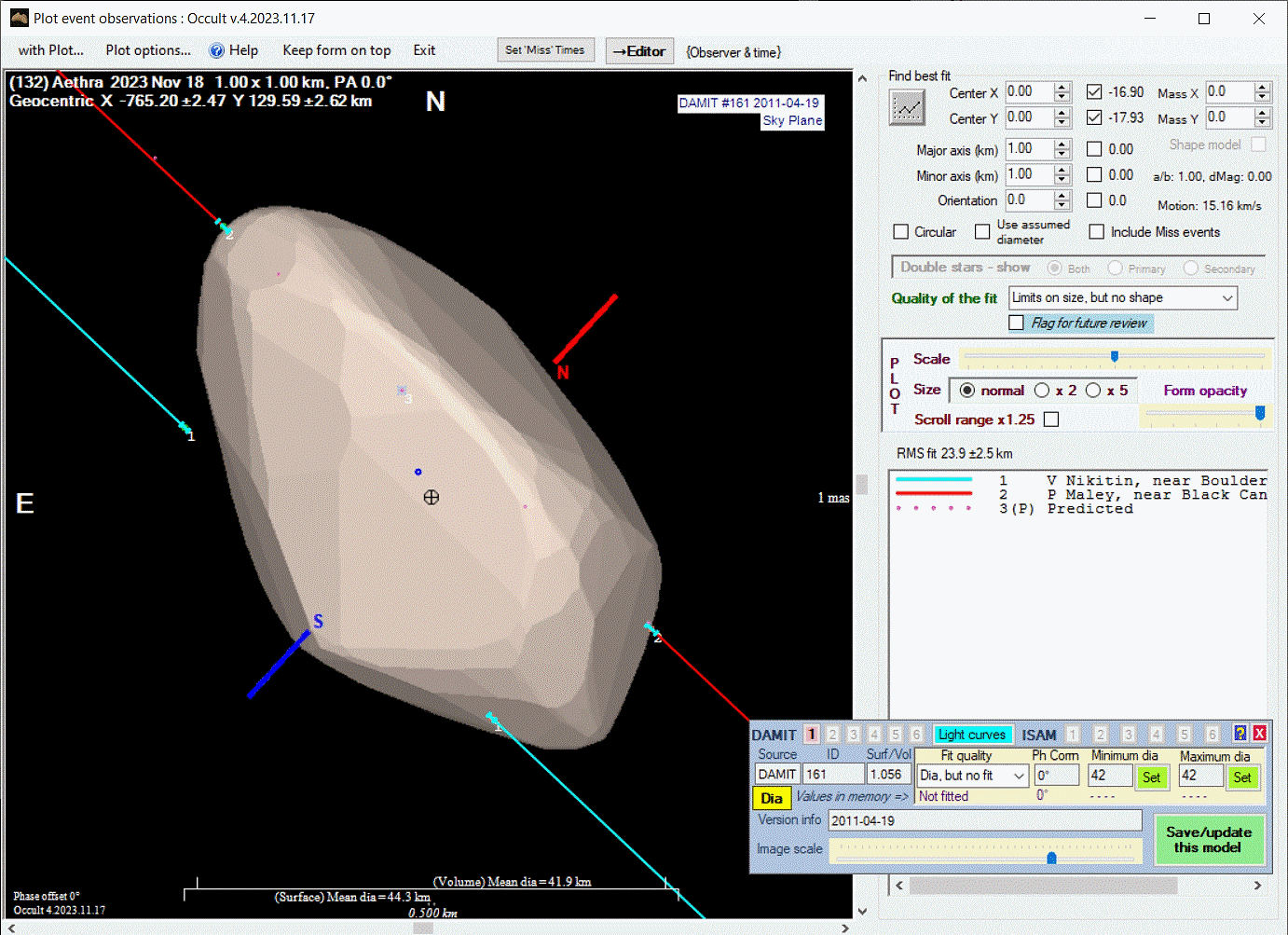Screen dimensions: 1288x935
Task: Click the blue Help icon in menu bar
Action: click(216, 51)
